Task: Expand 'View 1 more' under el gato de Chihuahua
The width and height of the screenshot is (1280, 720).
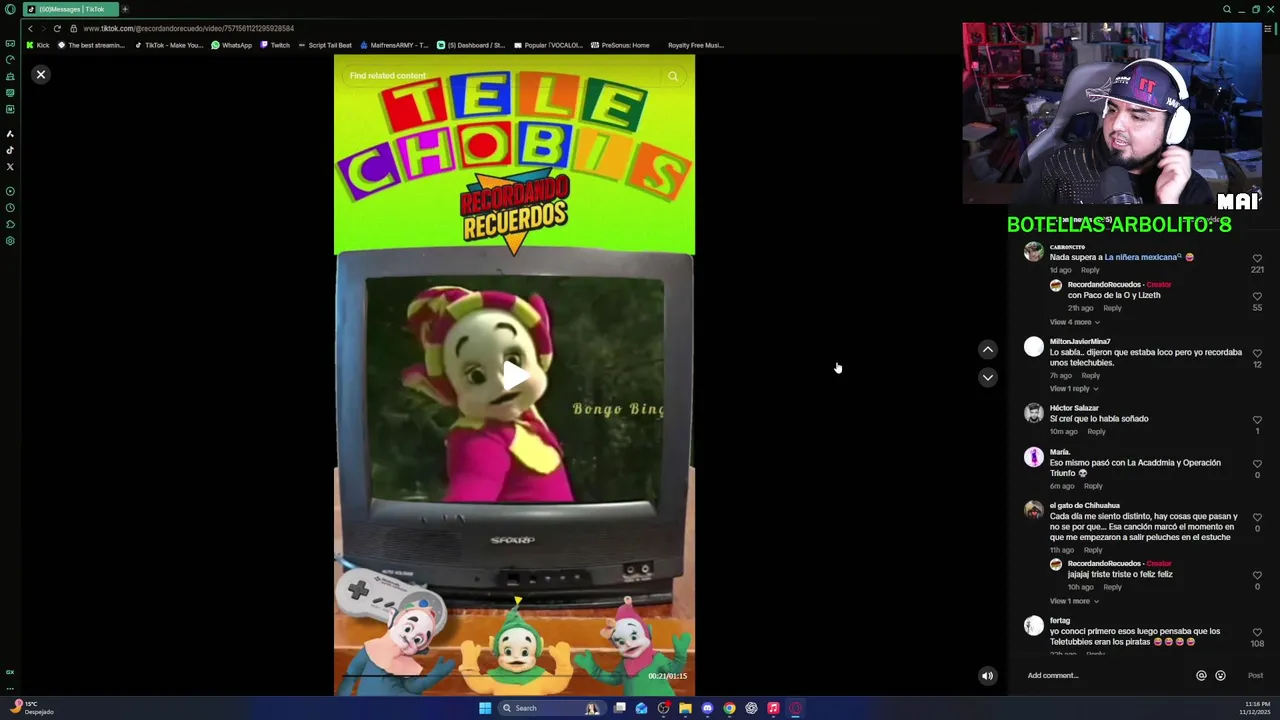Action: 1074,601
